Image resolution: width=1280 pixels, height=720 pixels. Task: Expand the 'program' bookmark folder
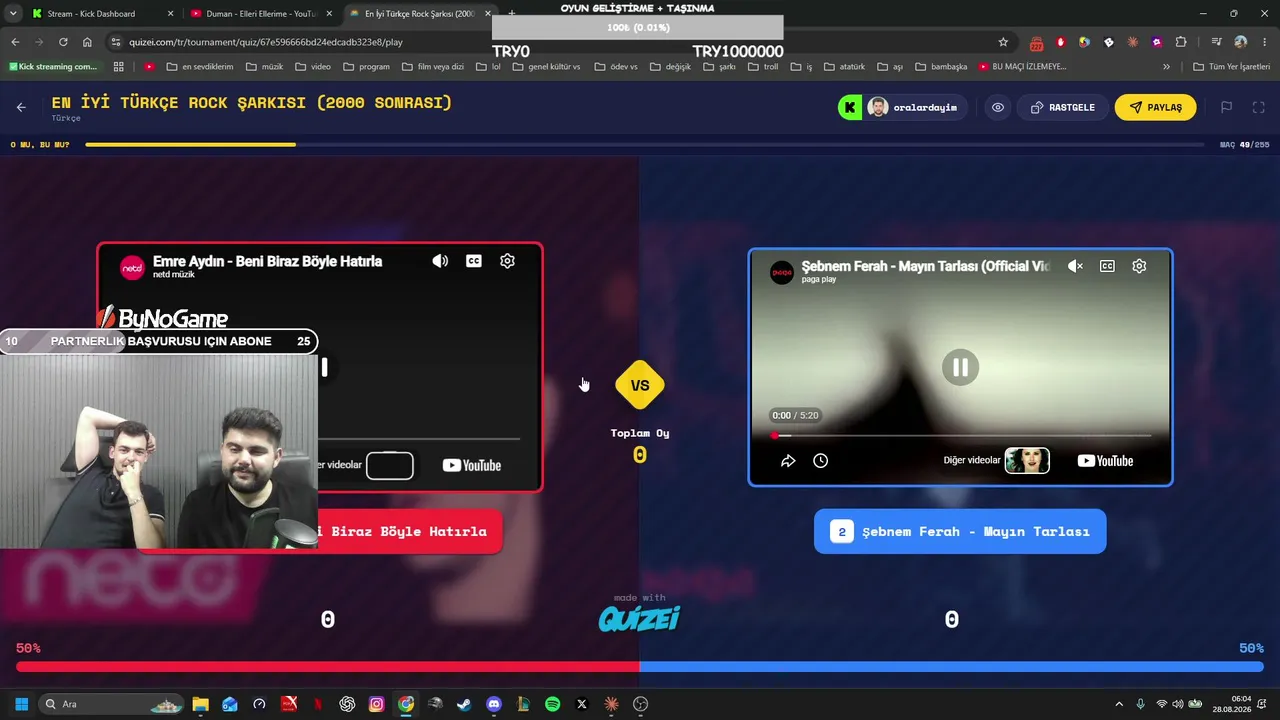coord(366,67)
